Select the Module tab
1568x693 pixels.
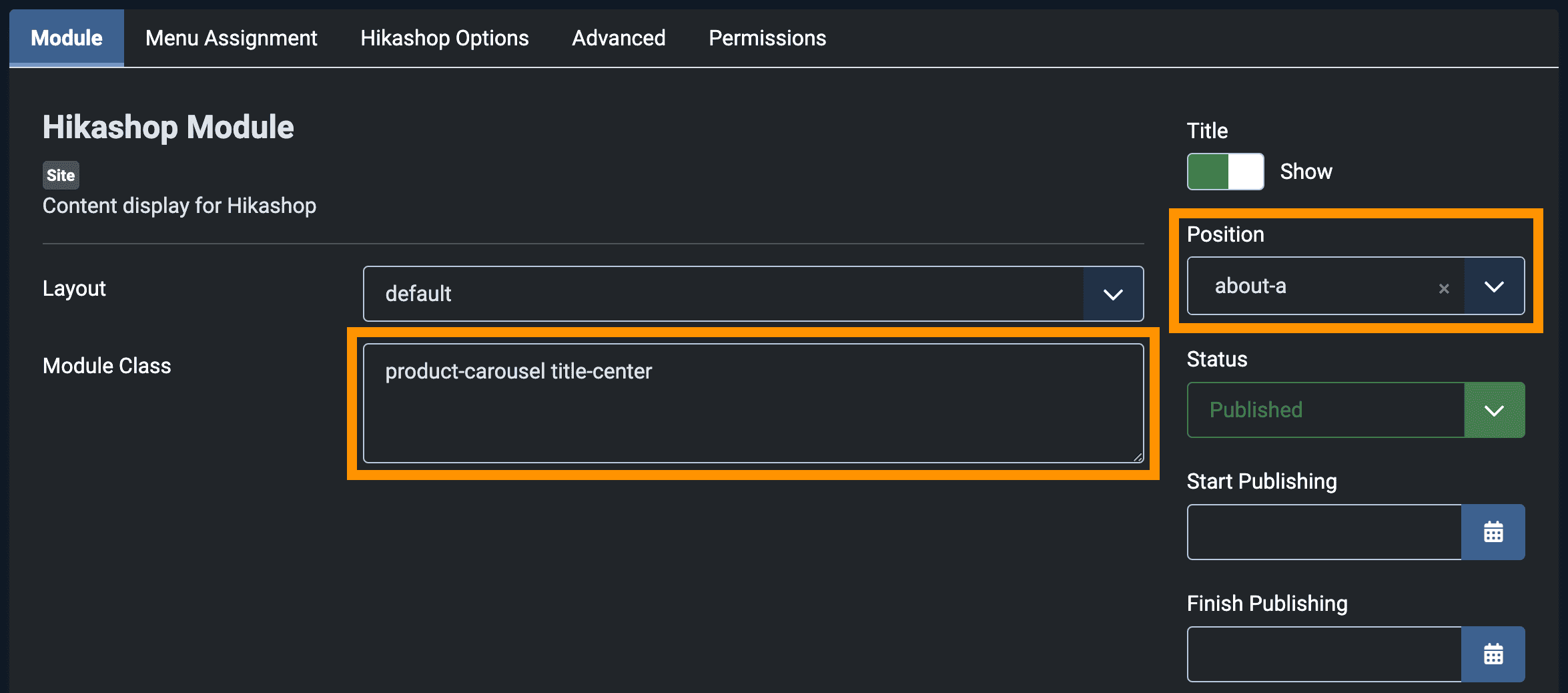(67, 38)
